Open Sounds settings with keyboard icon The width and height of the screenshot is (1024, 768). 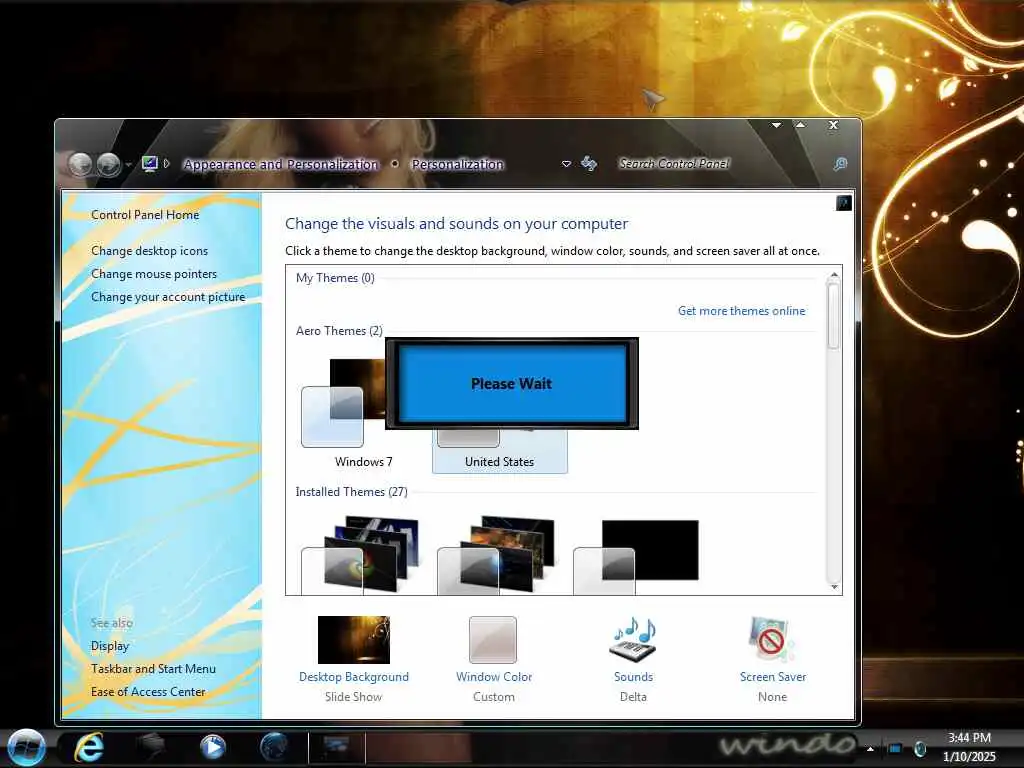point(633,640)
